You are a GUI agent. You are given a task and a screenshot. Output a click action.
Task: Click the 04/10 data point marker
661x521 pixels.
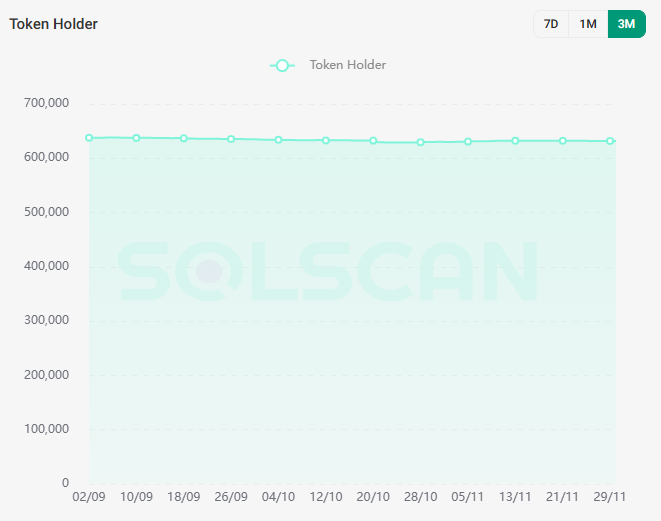[x=278, y=140]
